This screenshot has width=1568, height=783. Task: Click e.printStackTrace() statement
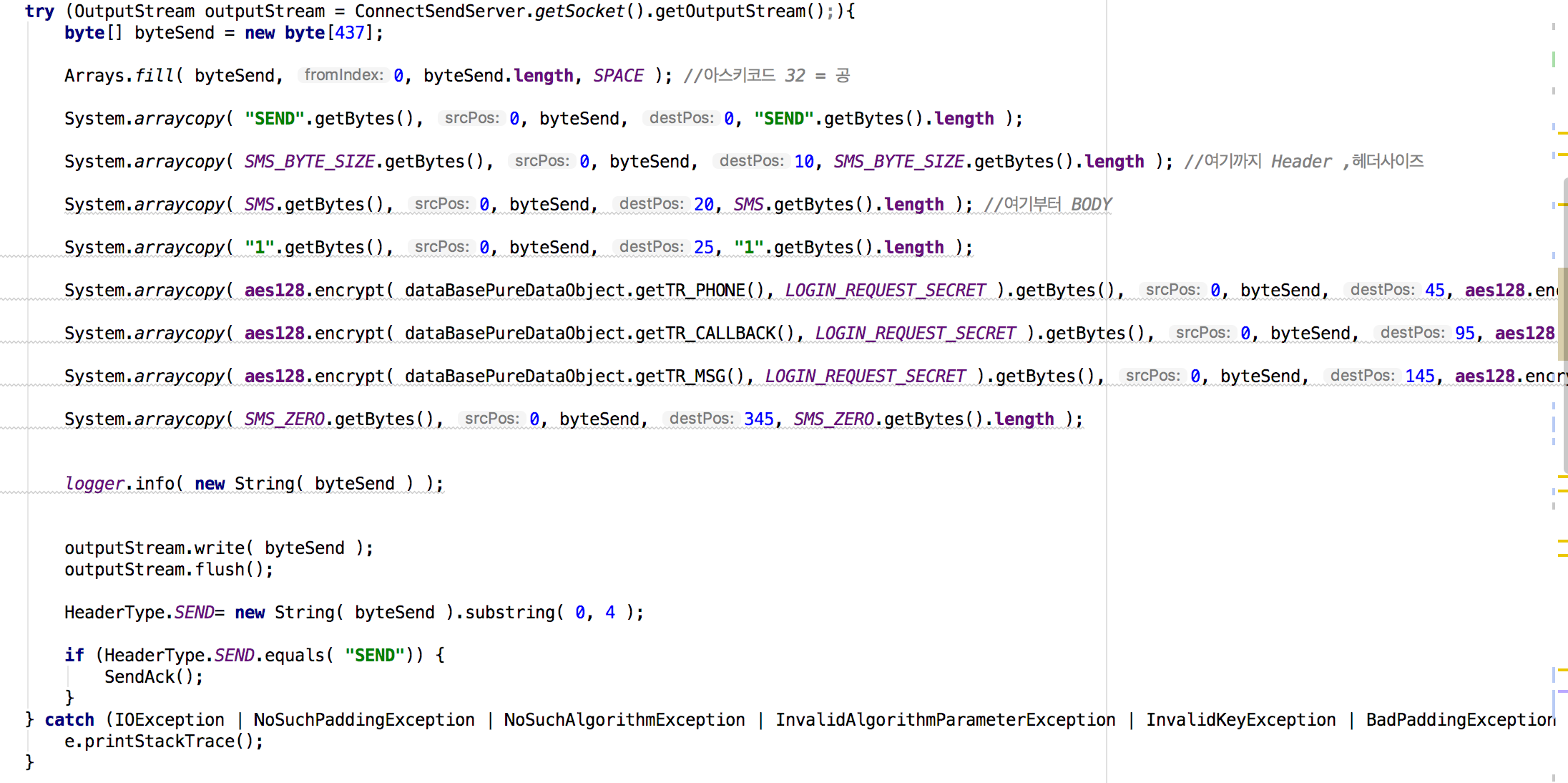click(x=163, y=741)
